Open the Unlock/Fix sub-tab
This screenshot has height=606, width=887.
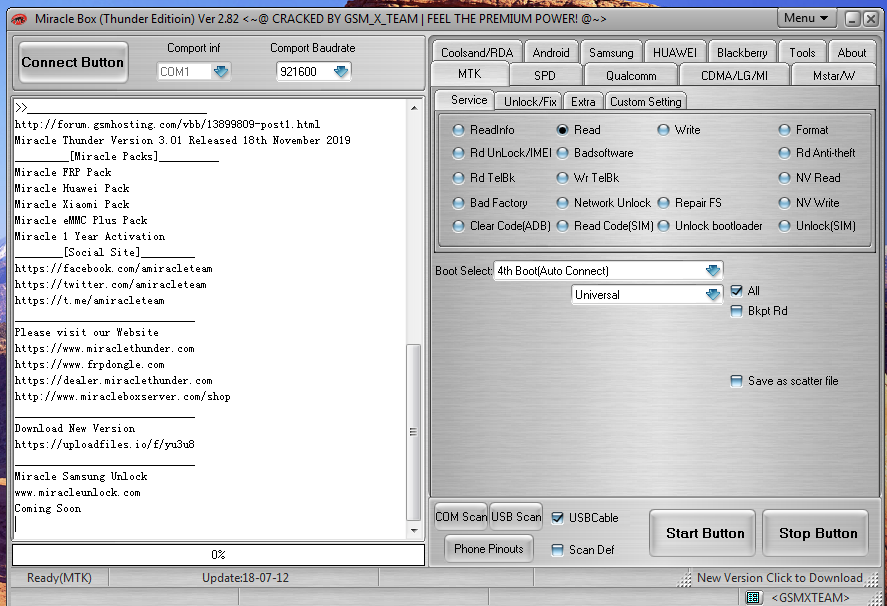[530, 102]
